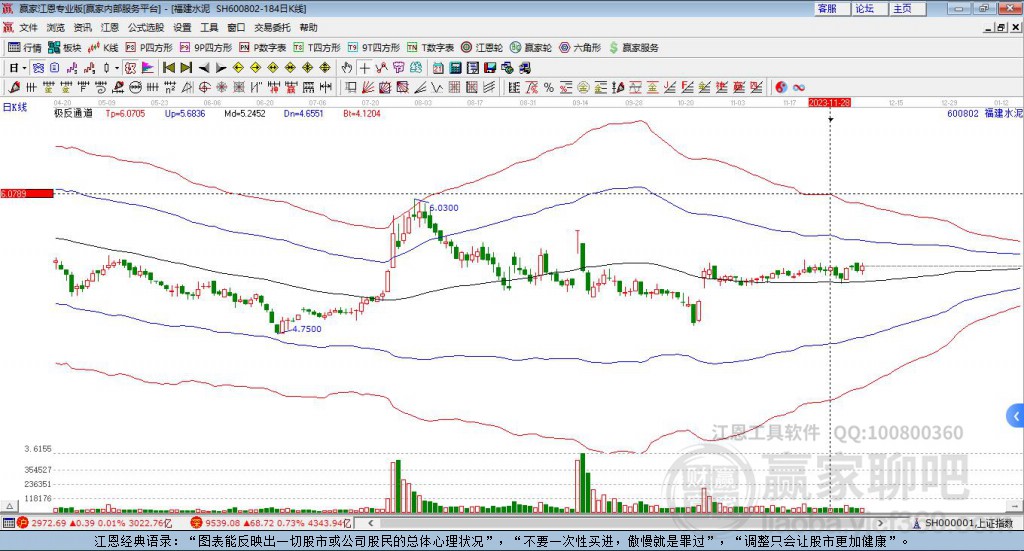Toggle the crosshair cursor tool

[364, 68]
